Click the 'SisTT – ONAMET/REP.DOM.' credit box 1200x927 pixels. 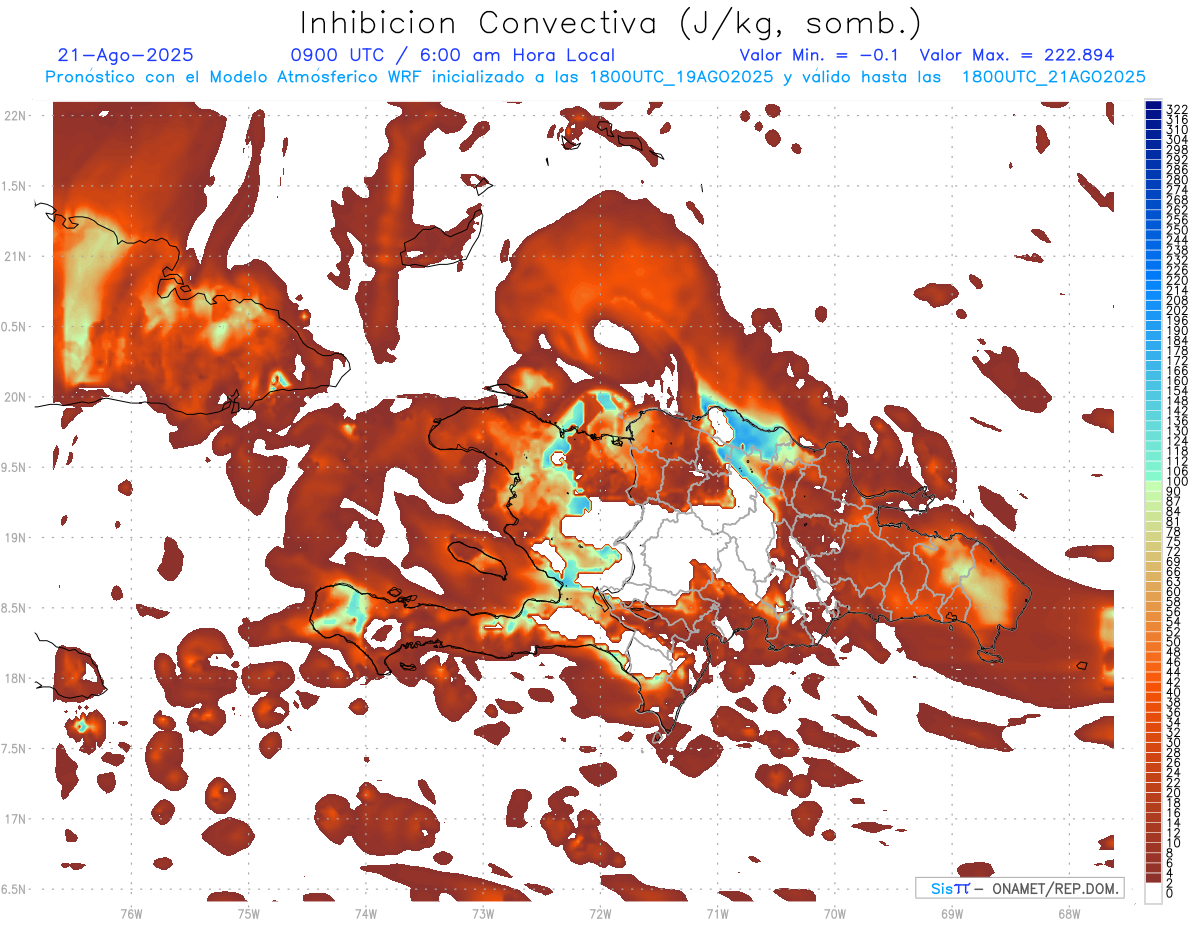pos(1021,888)
